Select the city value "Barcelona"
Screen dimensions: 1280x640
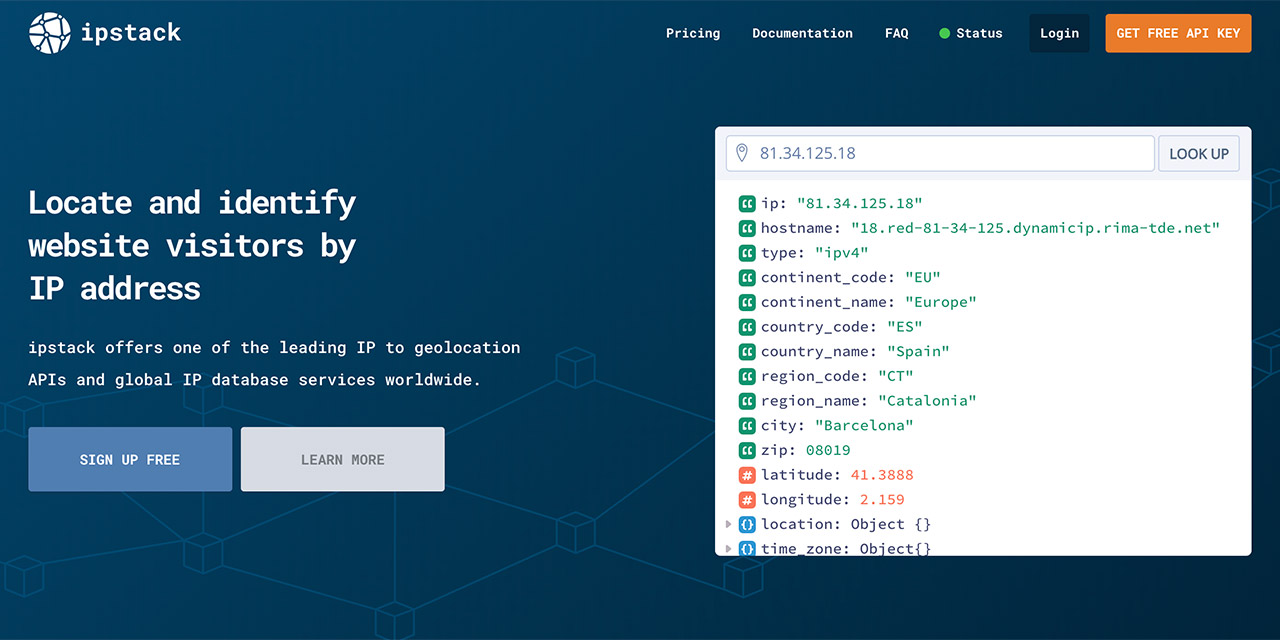point(864,425)
